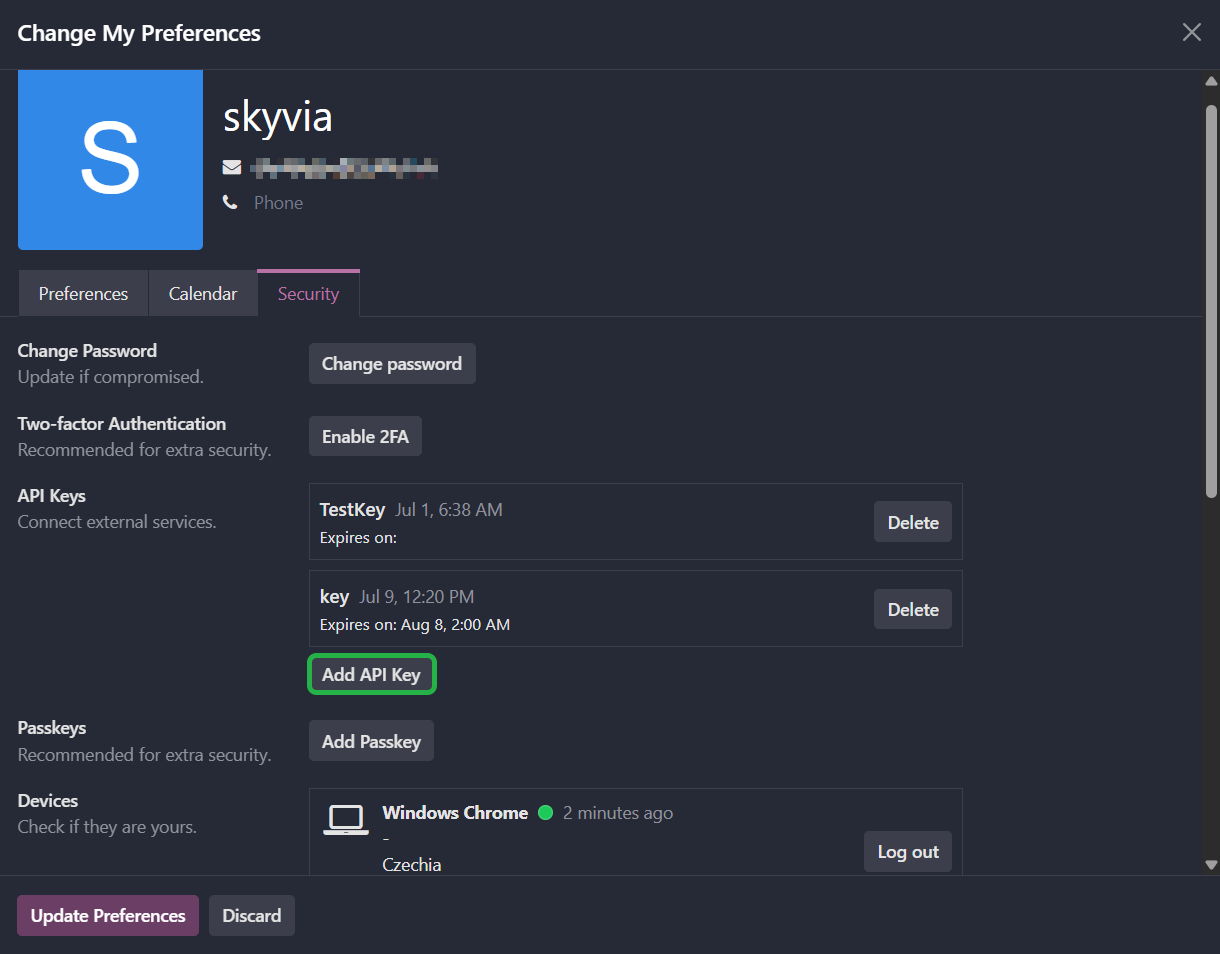Screen dimensions: 1220x954
Task: Delete the API key named key
Action: coord(913,609)
